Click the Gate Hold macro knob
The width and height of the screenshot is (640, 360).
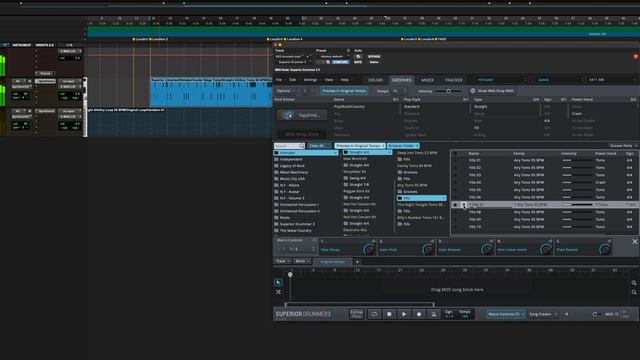[x=428, y=249]
